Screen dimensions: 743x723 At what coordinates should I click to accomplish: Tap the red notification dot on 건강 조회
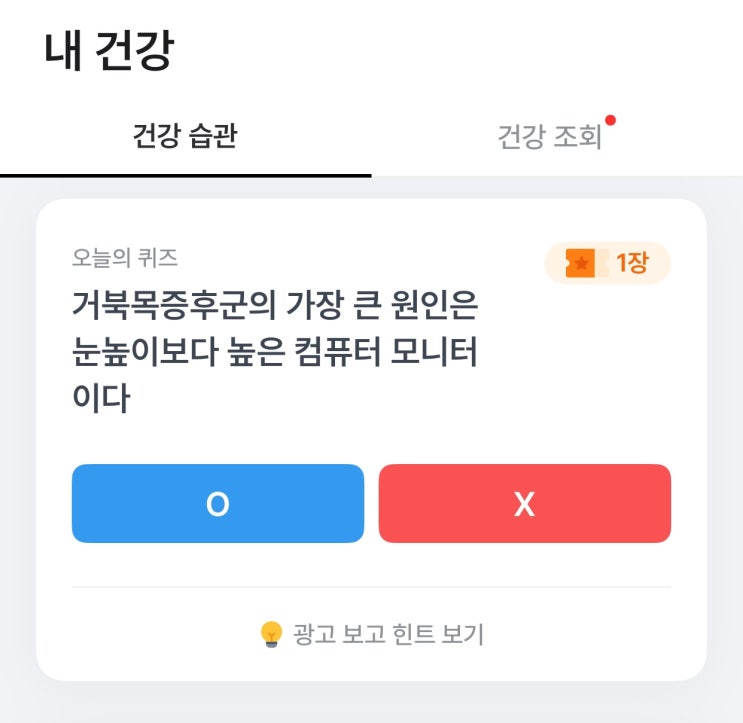pos(610,121)
